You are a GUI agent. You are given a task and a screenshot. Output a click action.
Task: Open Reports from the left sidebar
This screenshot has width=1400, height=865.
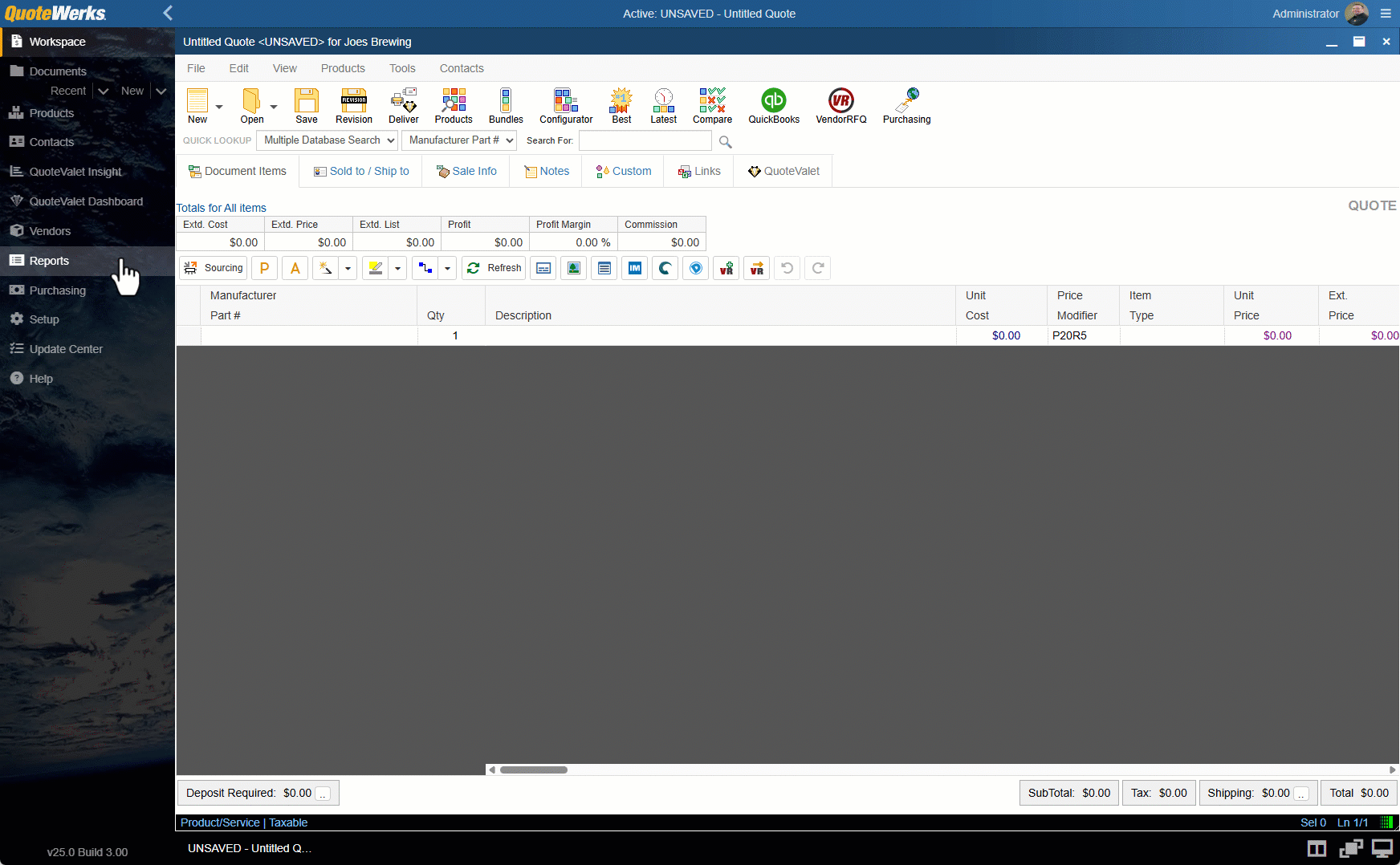(x=48, y=260)
